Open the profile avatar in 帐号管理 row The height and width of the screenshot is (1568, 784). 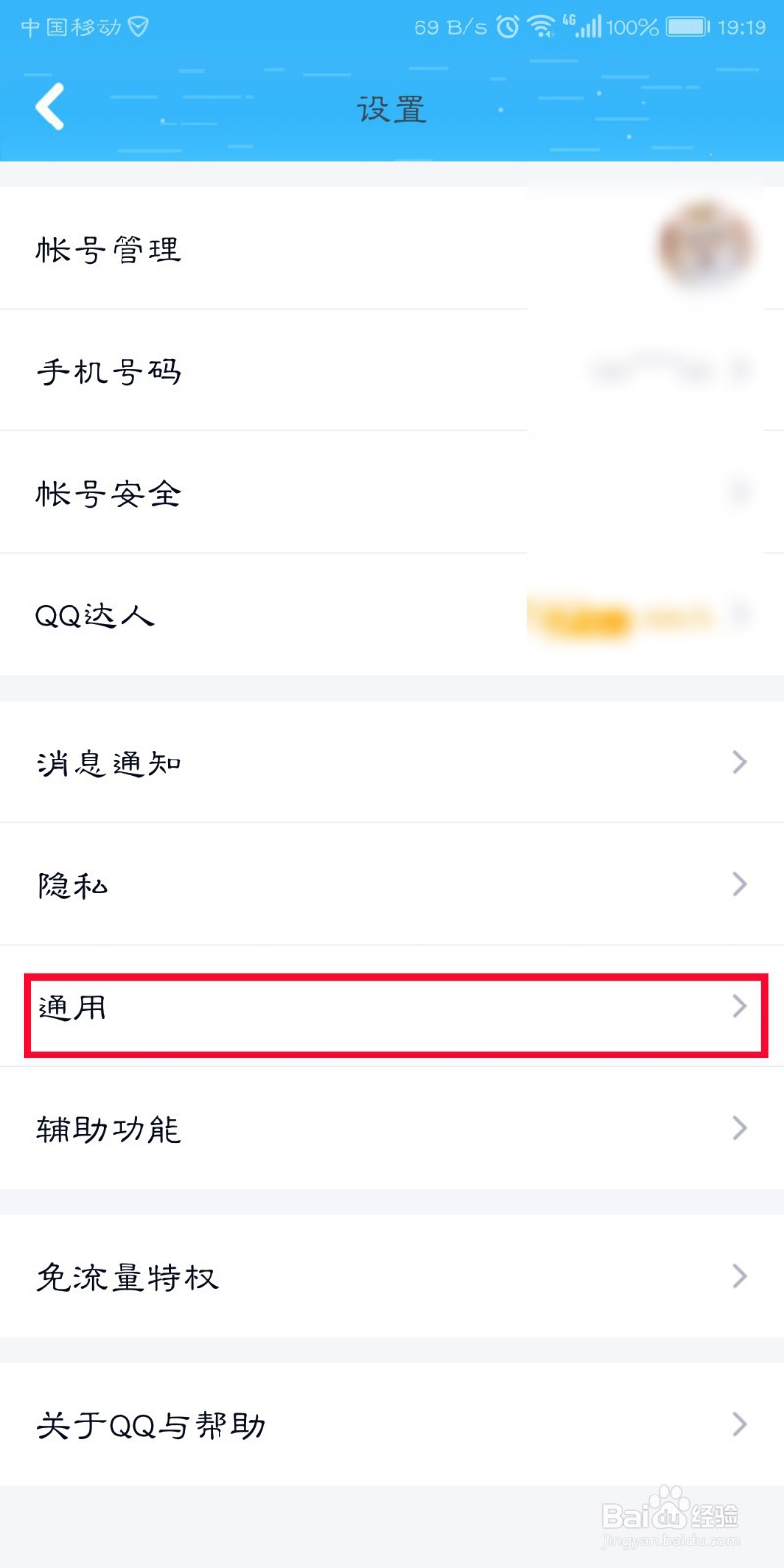tap(706, 247)
